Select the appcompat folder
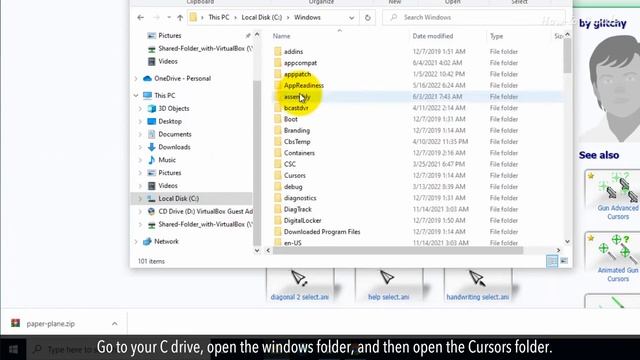 click(300, 63)
